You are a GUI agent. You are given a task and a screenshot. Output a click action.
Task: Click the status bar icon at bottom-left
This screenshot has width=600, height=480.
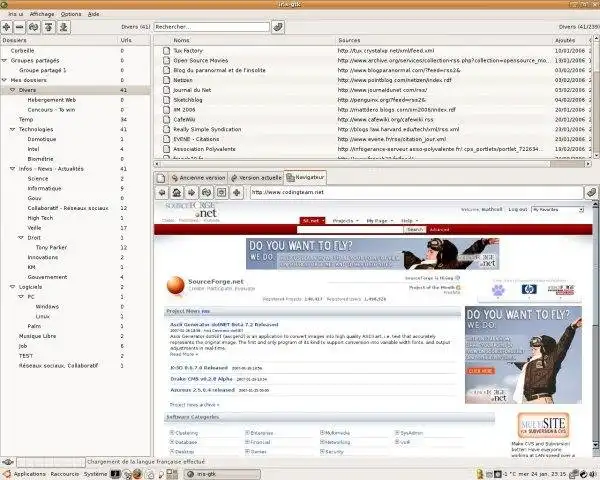point(8,462)
